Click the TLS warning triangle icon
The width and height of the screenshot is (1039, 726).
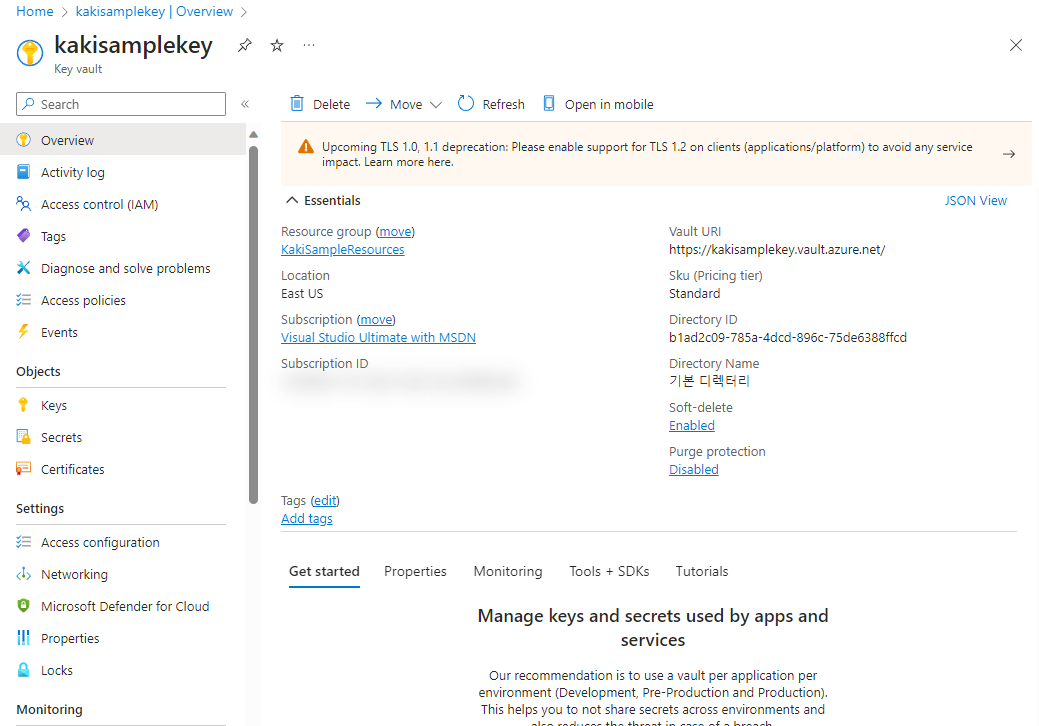[x=305, y=146]
